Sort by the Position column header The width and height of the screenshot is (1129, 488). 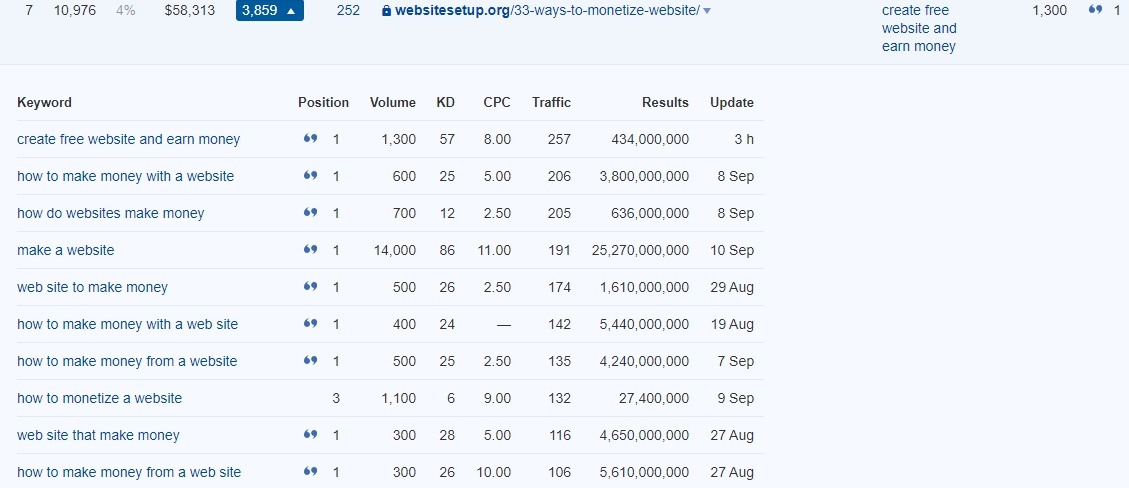click(323, 102)
